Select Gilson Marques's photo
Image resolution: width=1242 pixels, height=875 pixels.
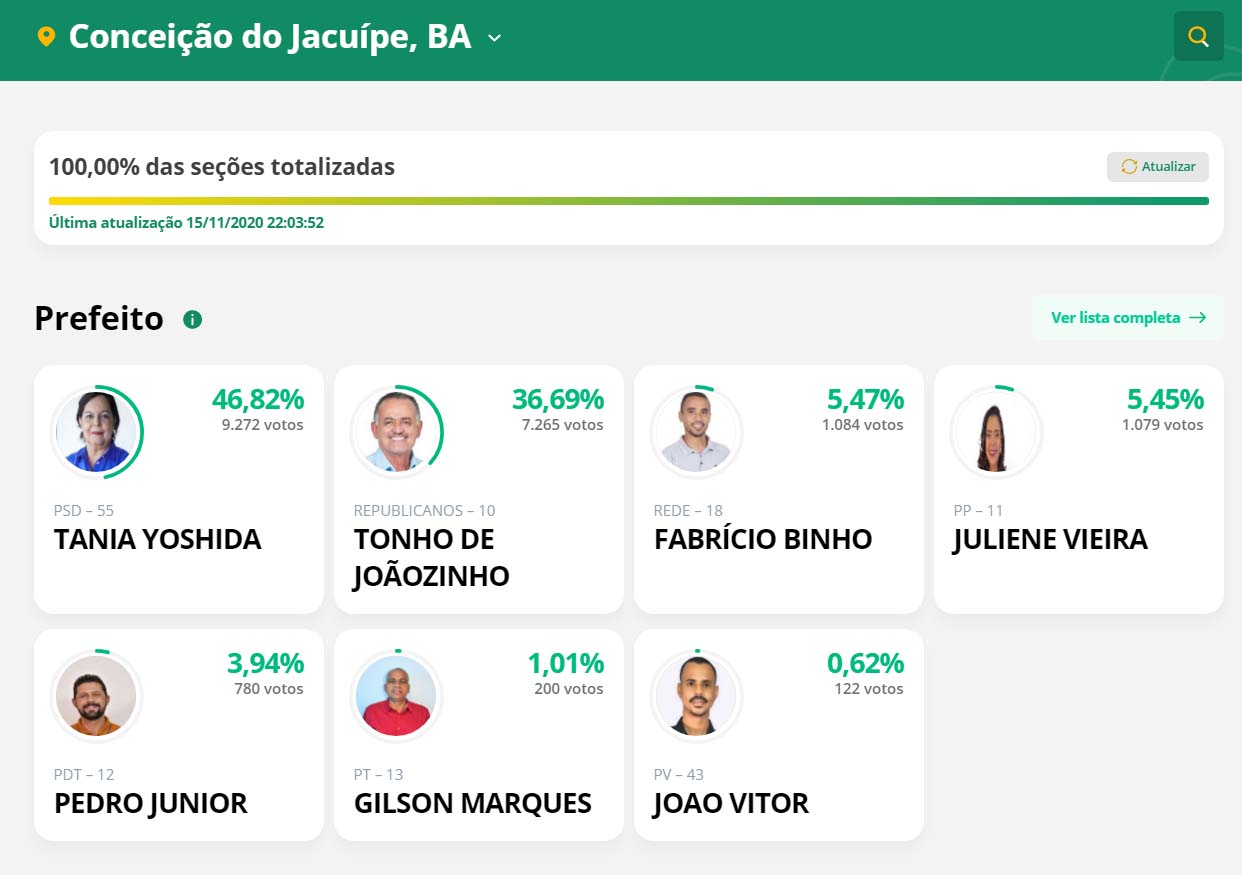(396, 695)
